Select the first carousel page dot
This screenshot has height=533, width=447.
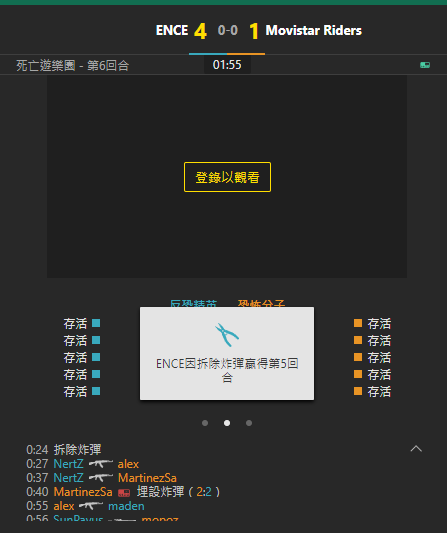coord(205,423)
